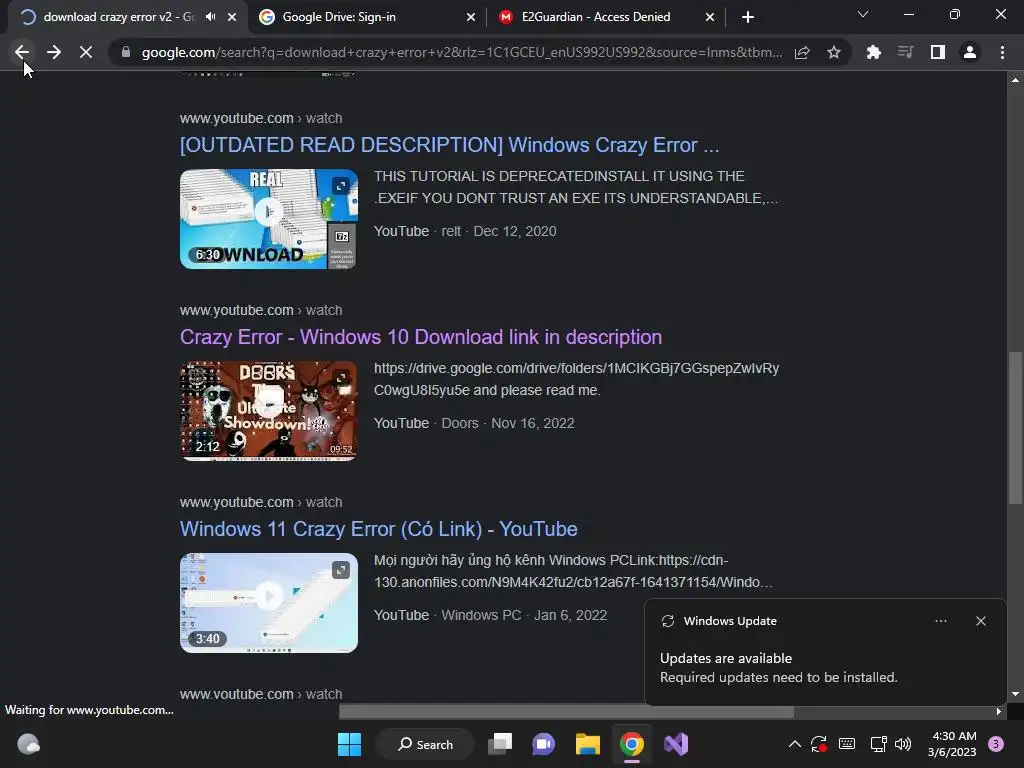Click the relt Dec 12, 2020 source line
This screenshot has height=768, width=1024.
click(x=465, y=231)
